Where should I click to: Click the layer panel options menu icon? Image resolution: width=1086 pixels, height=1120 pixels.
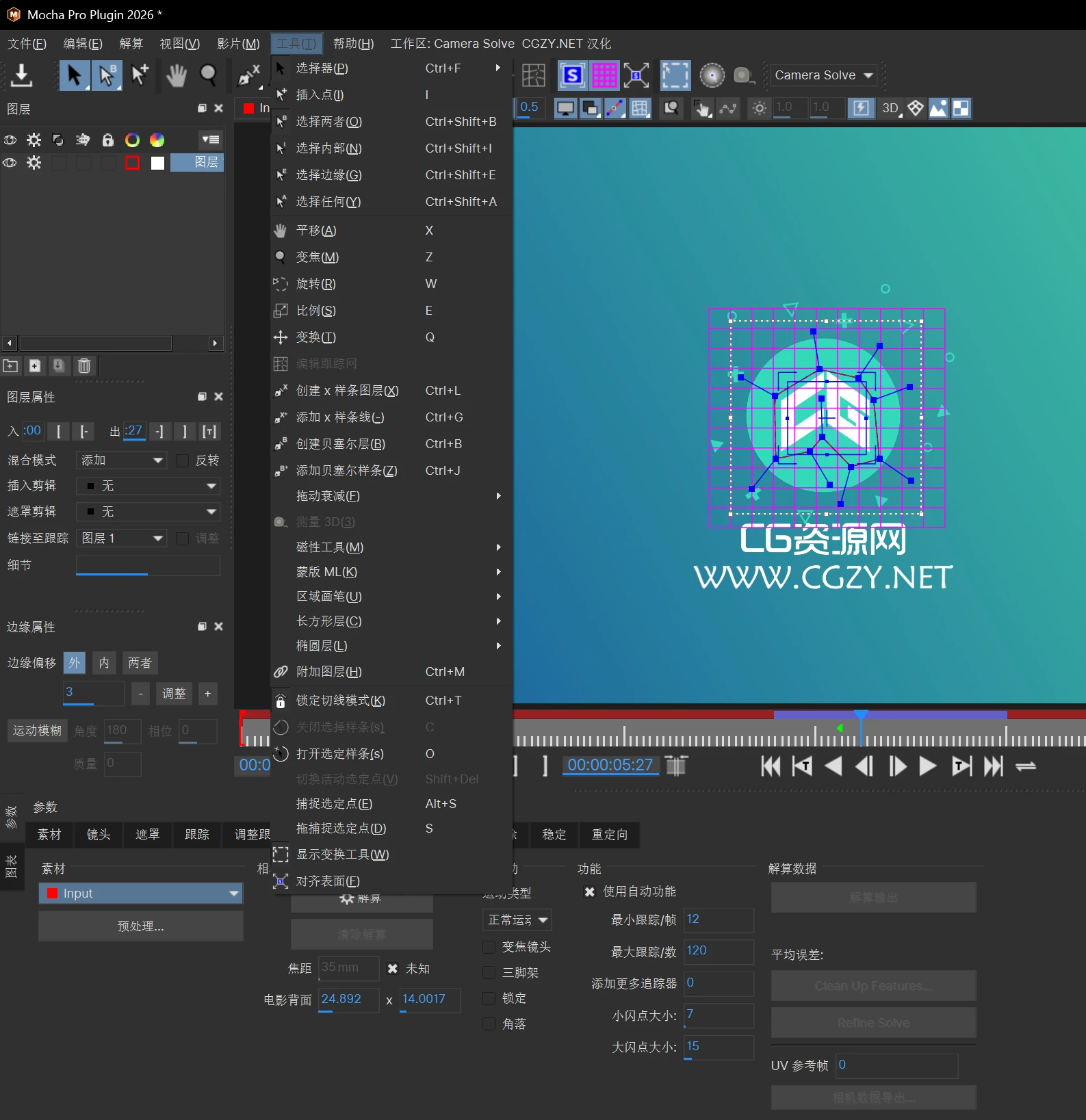click(x=210, y=140)
